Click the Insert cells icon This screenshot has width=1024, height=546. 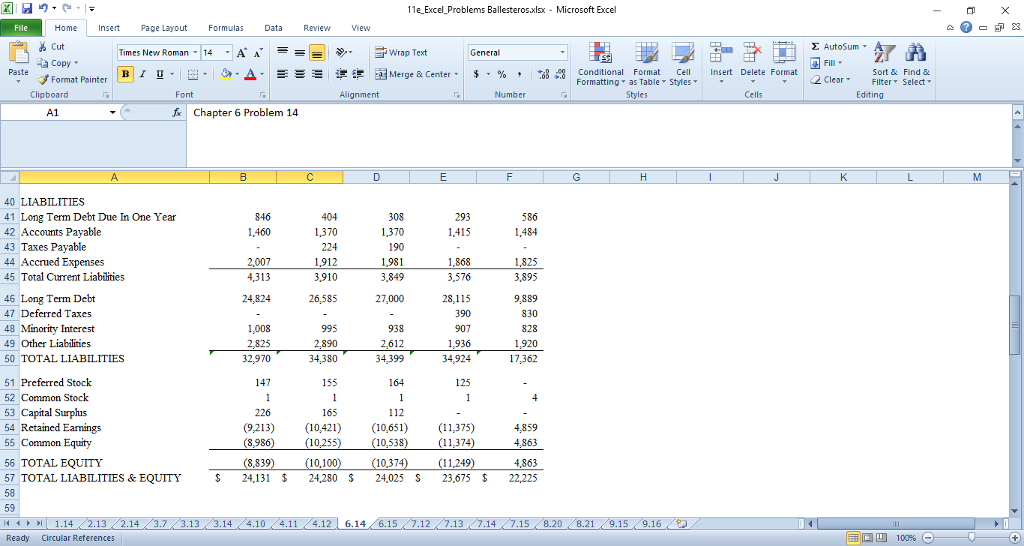[721, 54]
